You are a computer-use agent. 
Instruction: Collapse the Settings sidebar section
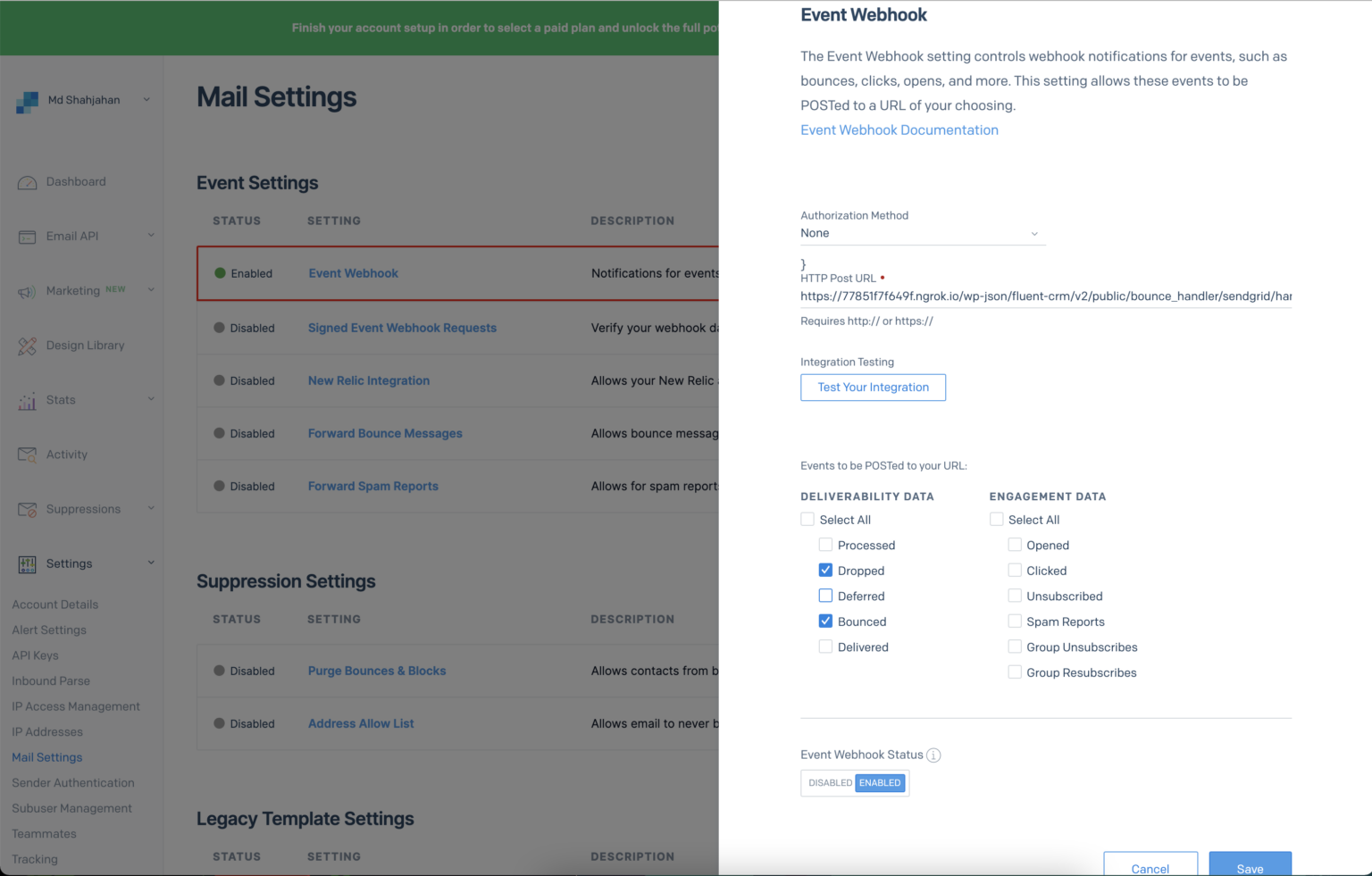tap(150, 563)
